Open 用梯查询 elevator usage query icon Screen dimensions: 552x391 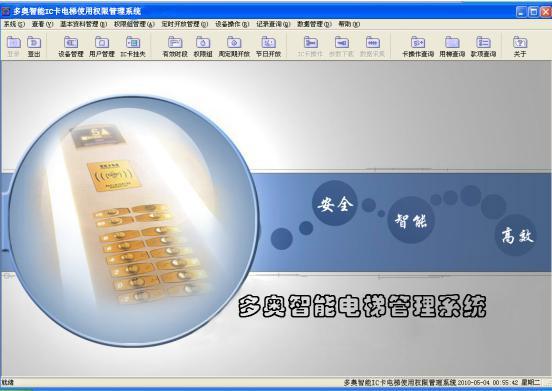pos(452,46)
